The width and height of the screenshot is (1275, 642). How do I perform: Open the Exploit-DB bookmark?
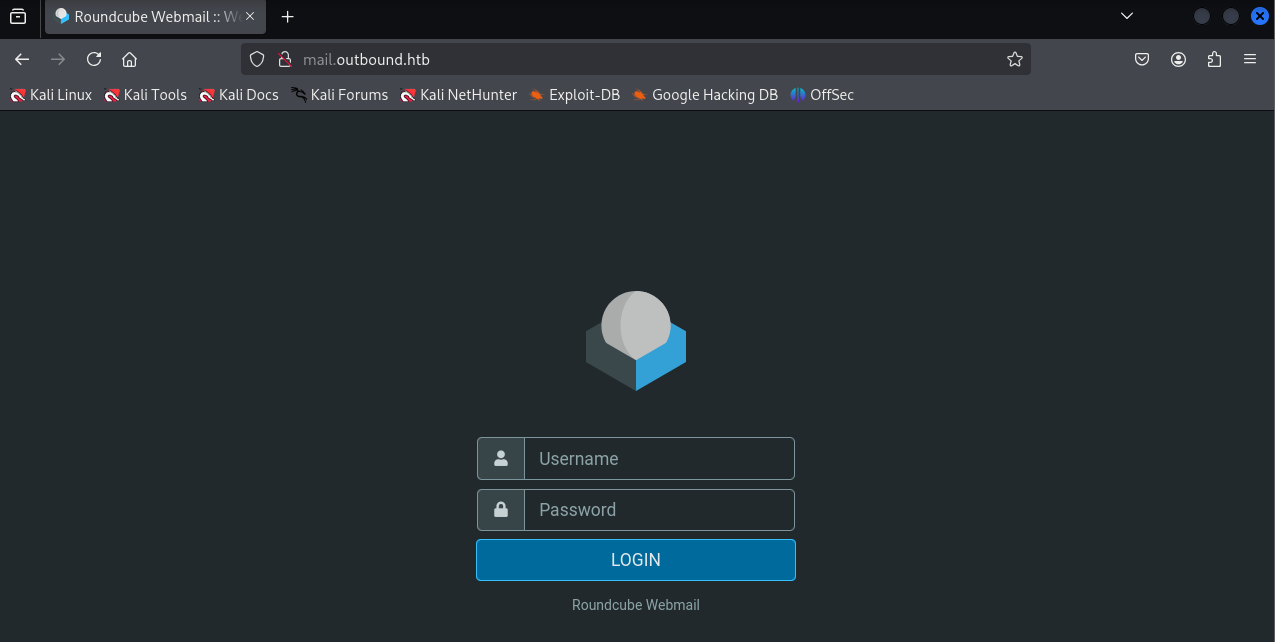click(x=575, y=95)
